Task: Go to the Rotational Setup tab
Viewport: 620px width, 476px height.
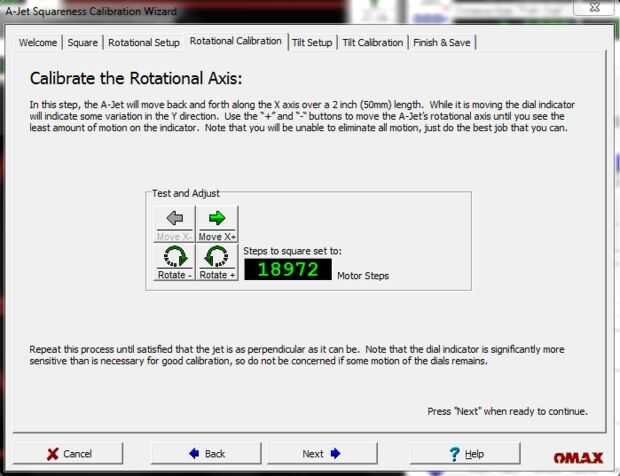Action: click(x=144, y=43)
